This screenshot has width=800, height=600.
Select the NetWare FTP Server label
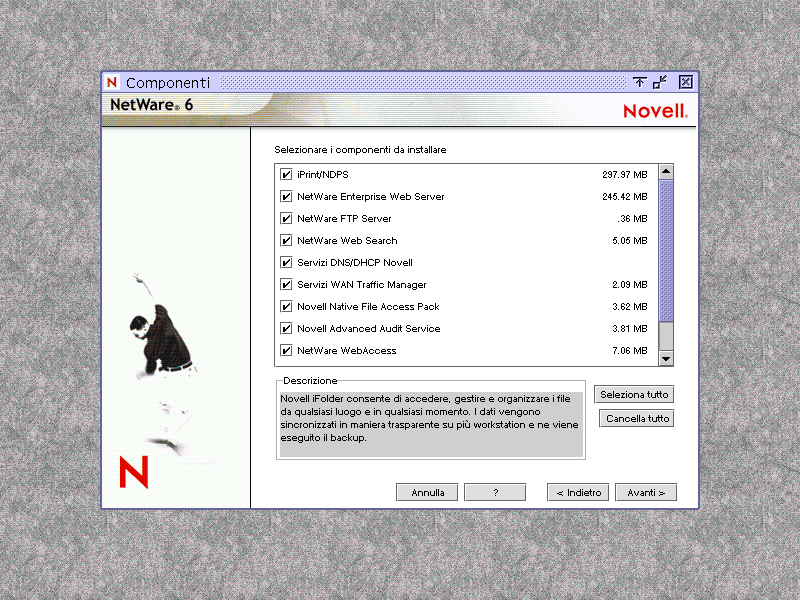344,218
